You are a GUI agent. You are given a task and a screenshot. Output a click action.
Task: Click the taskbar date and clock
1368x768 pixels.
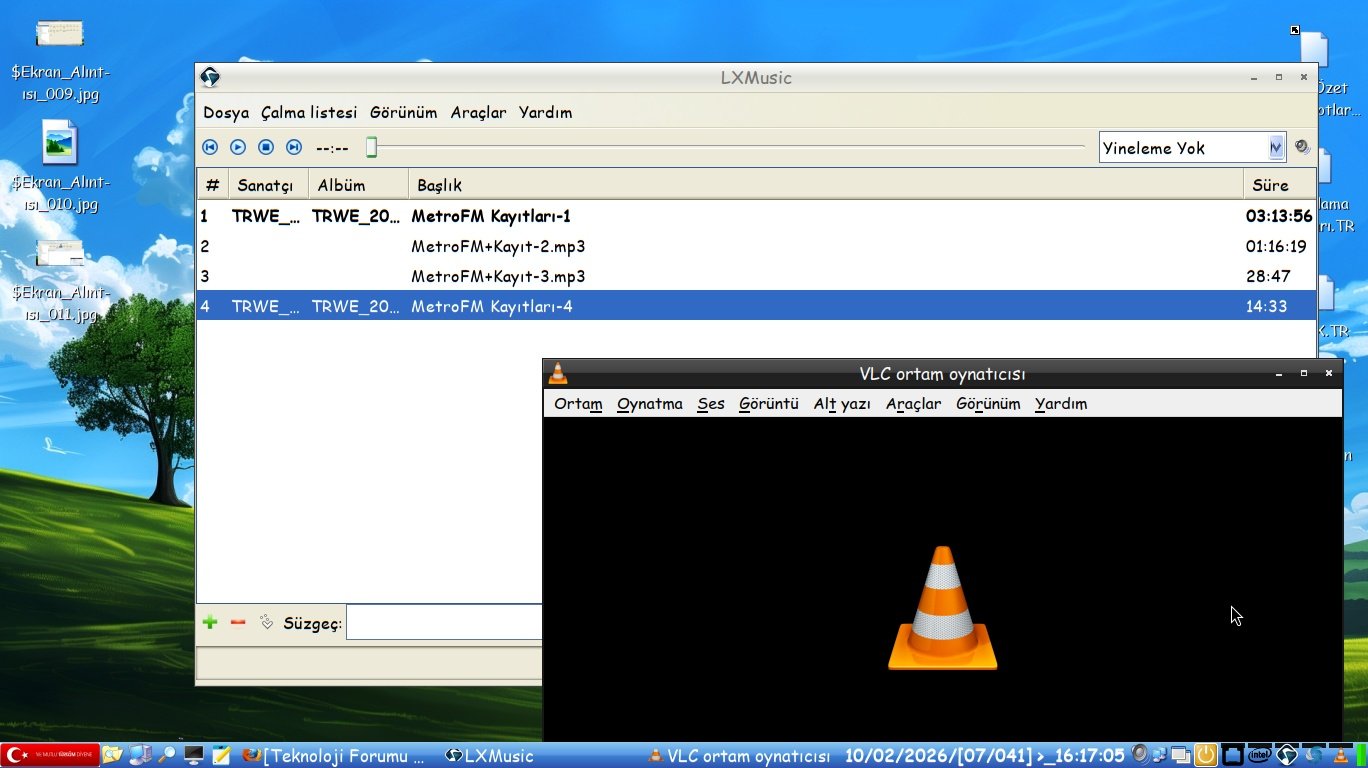(x=984, y=755)
